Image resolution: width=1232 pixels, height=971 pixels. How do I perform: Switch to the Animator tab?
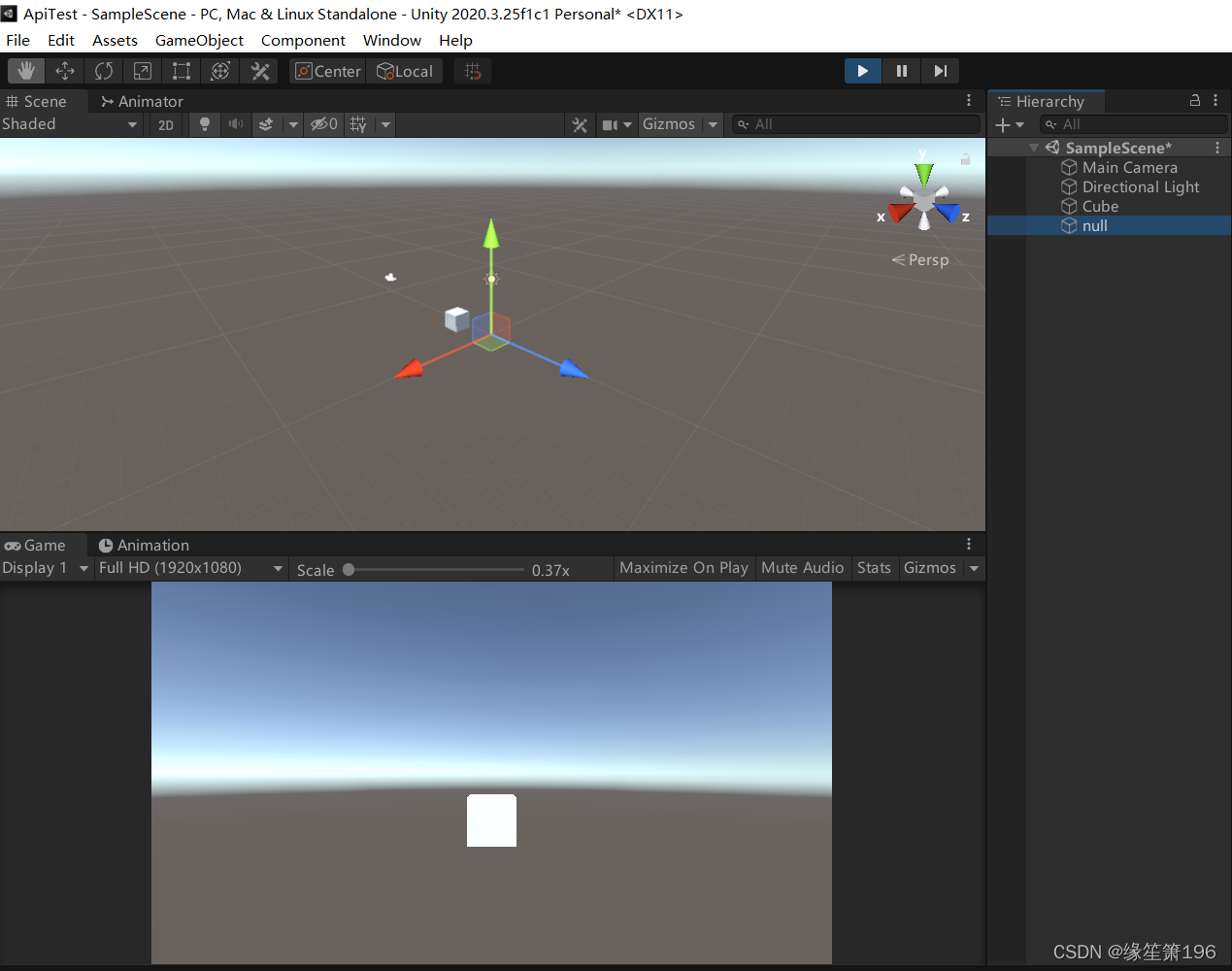click(141, 101)
